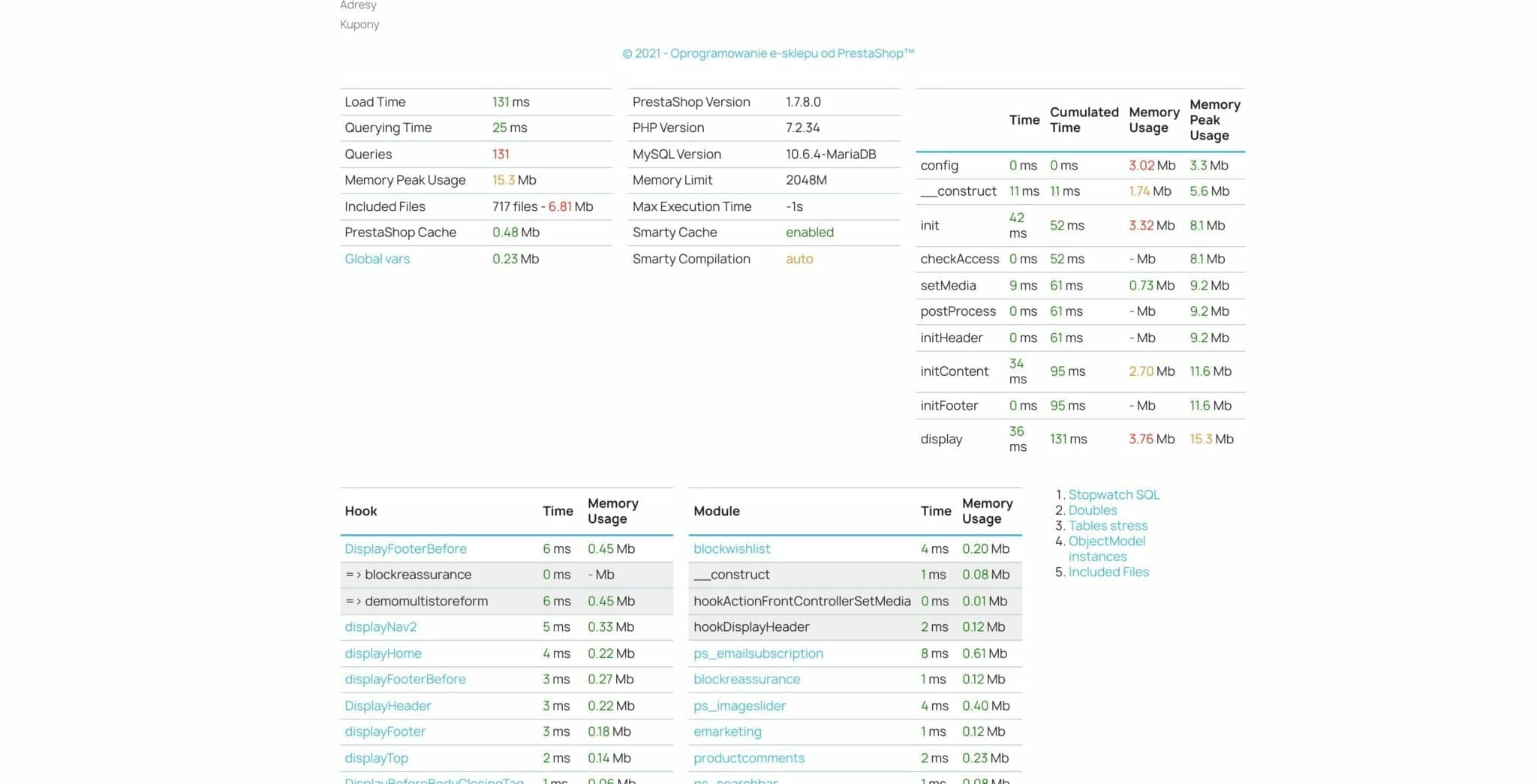The height and width of the screenshot is (784, 1537).
Task: View the emarketing module details
Action: click(x=726, y=731)
